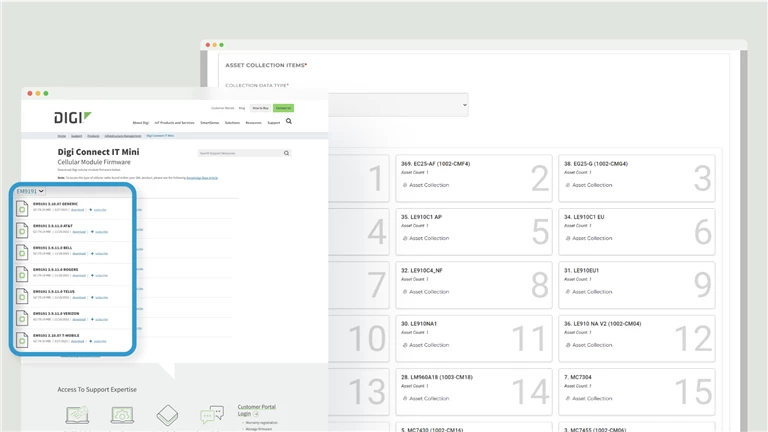The image size is (768, 432).
Task: Open the Solutions navigation menu
Action: (232, 123)
